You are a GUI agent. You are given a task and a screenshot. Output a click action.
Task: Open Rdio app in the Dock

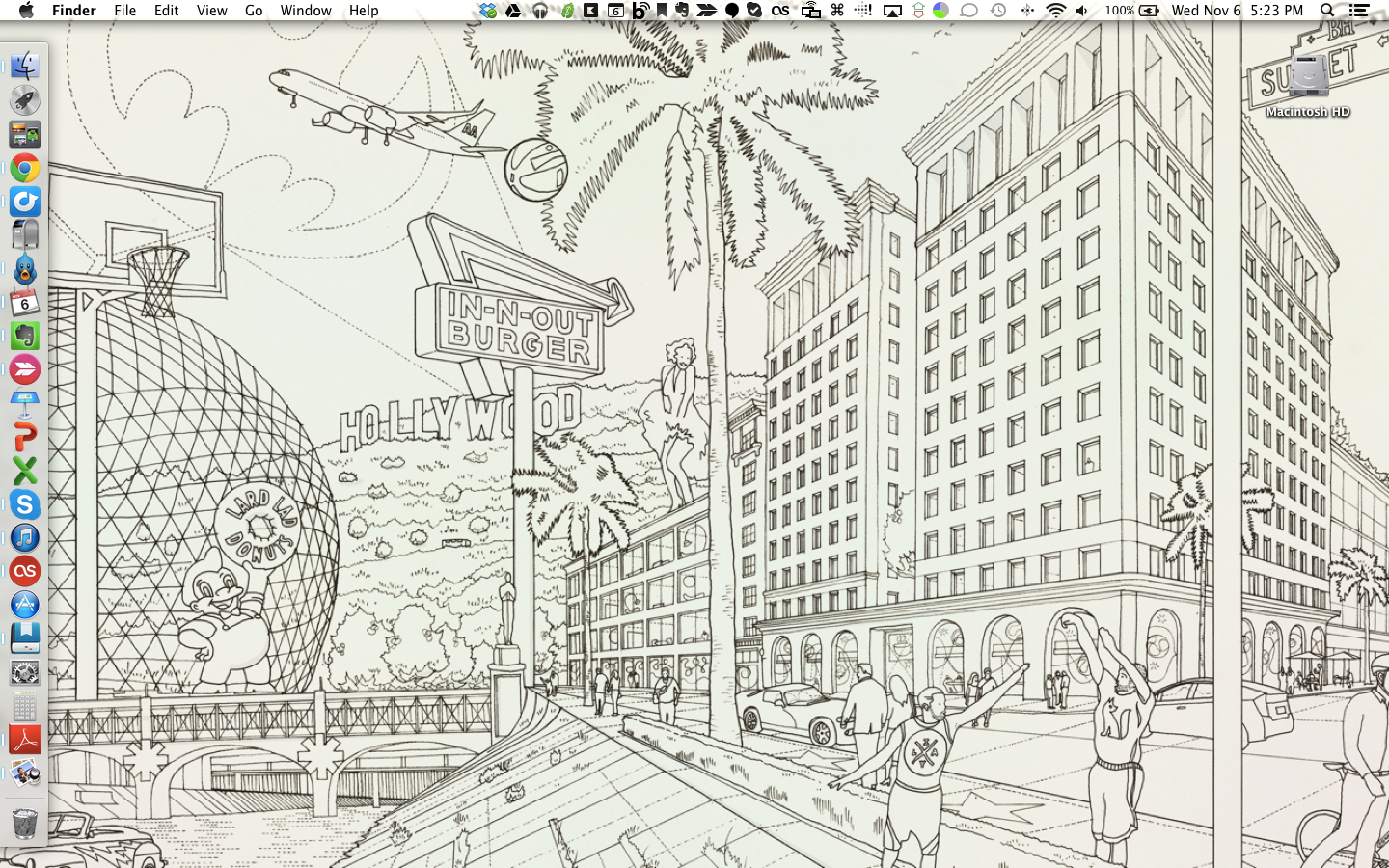[25, 202]
